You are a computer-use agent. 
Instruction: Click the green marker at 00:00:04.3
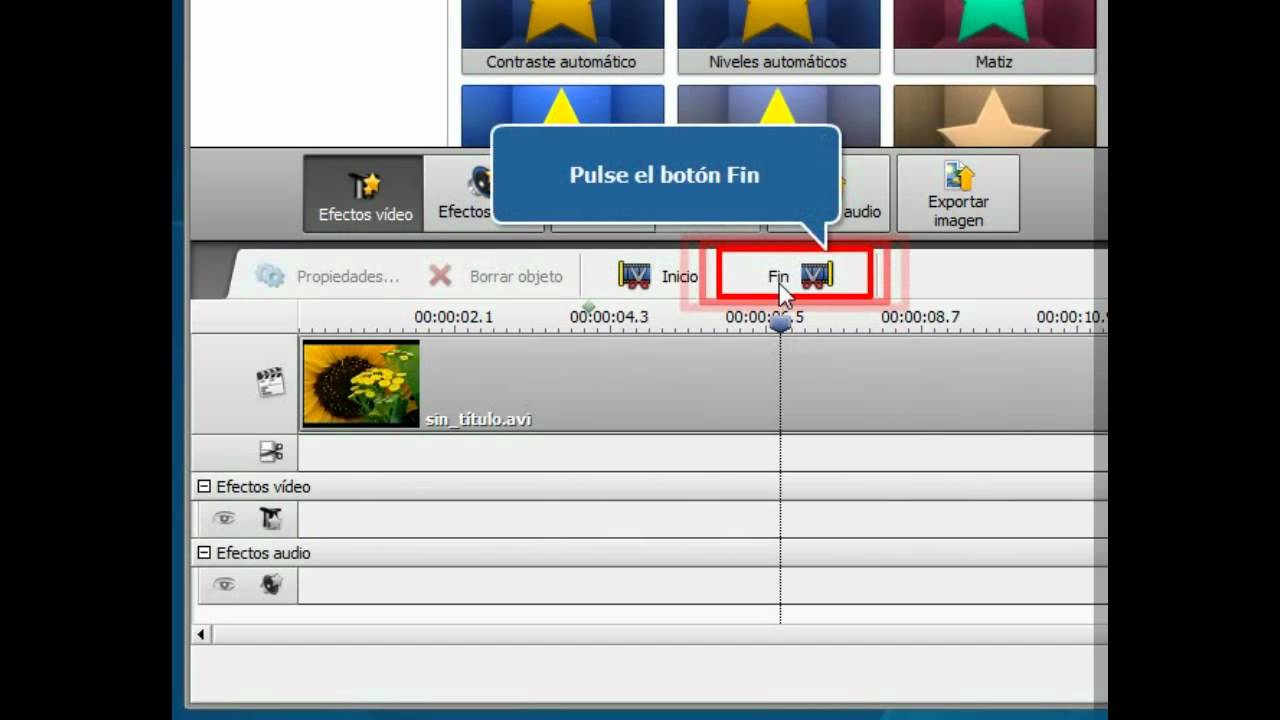point(588,306)
